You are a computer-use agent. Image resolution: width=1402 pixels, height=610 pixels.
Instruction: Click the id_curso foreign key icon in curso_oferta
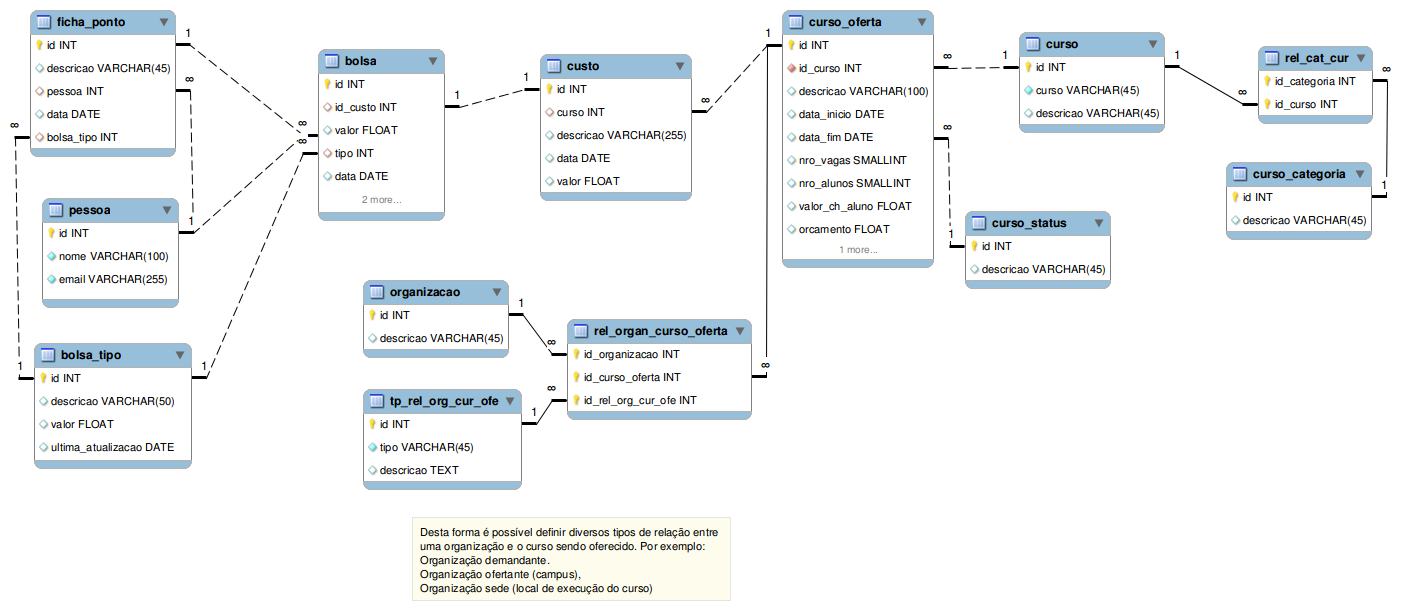[791, 68]
